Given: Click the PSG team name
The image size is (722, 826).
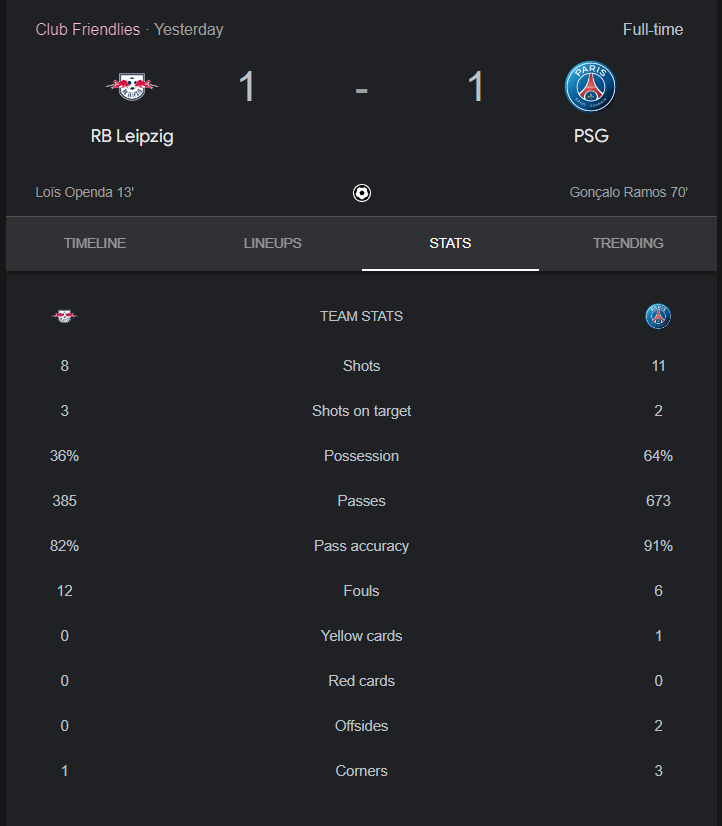Looking at the screenshot, I should tap(591, 136).
